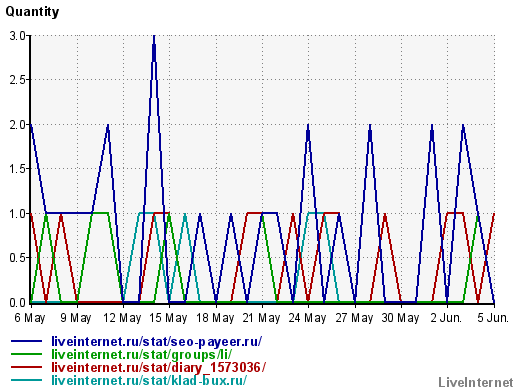
Task: Select the 30 May date label
Action: [400, 318]
